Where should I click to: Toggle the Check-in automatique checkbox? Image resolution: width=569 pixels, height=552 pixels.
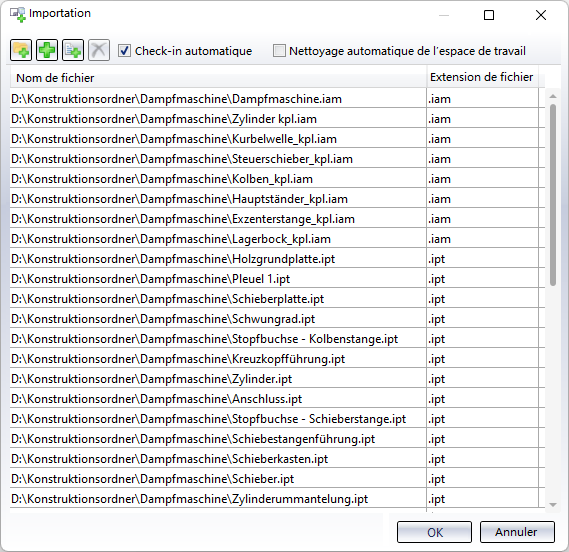(x=124, y=50)
